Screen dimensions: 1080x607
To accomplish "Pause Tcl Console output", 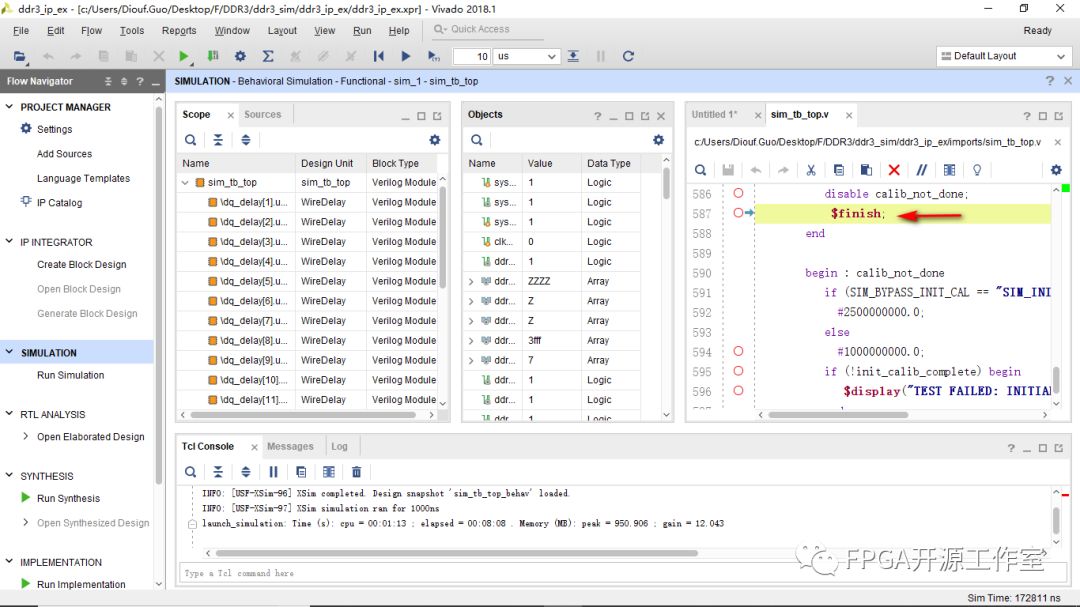I will [273, 472].
